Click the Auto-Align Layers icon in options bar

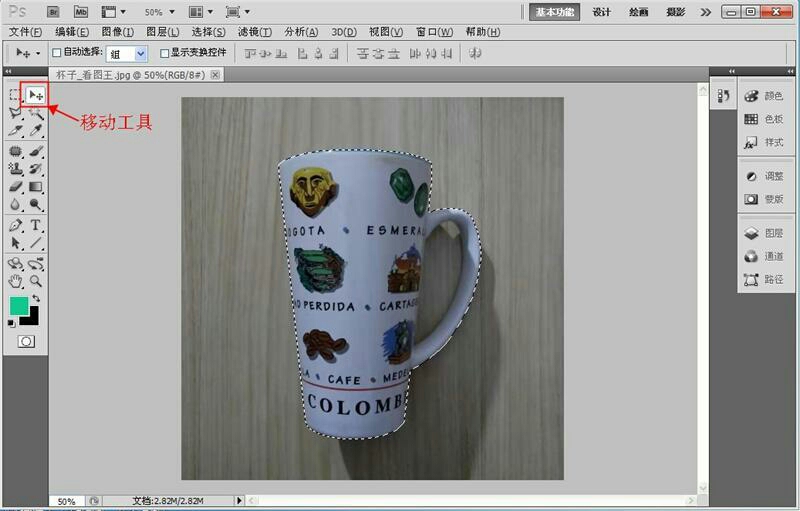pos(475,54)
